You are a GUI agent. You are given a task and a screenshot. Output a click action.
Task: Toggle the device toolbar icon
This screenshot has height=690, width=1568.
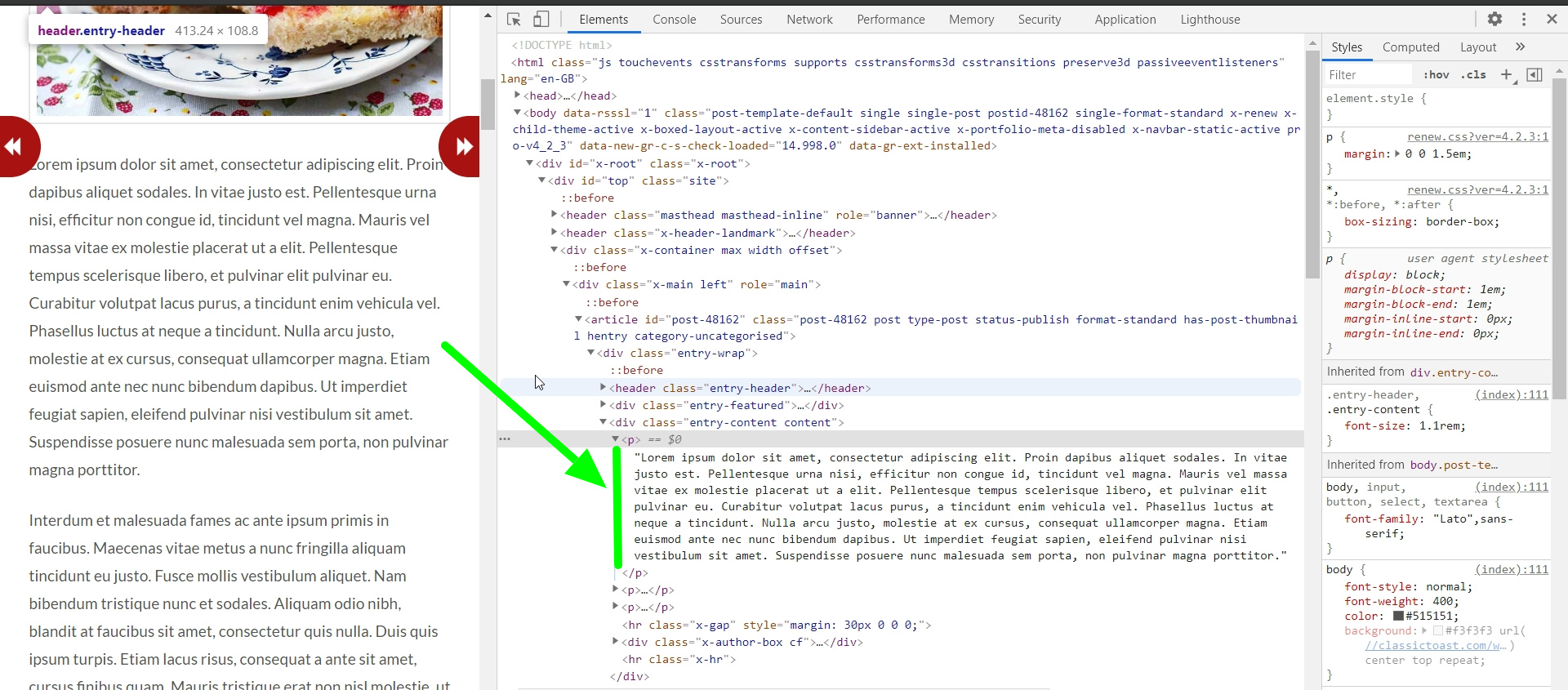541,20
